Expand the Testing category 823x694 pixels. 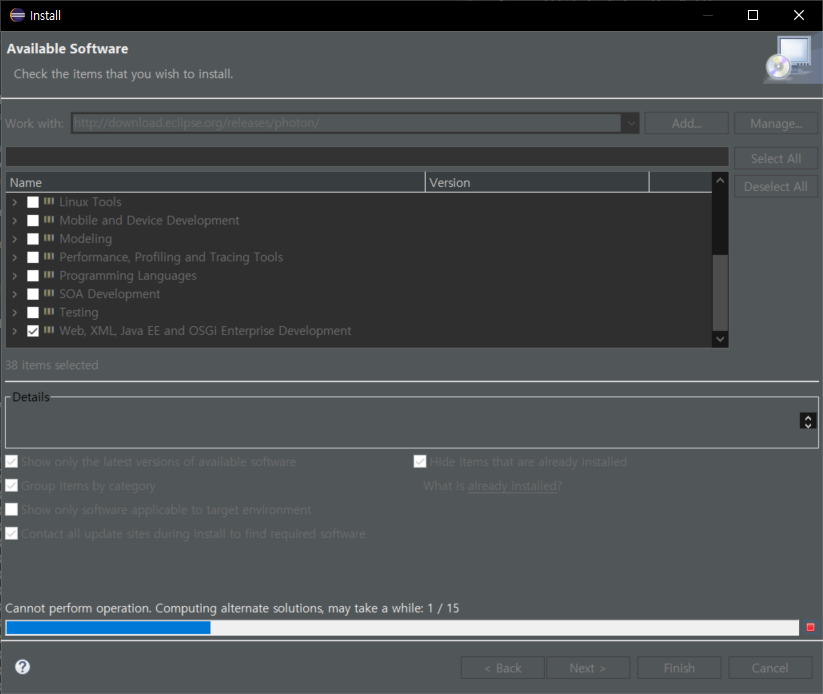[15, 312]
